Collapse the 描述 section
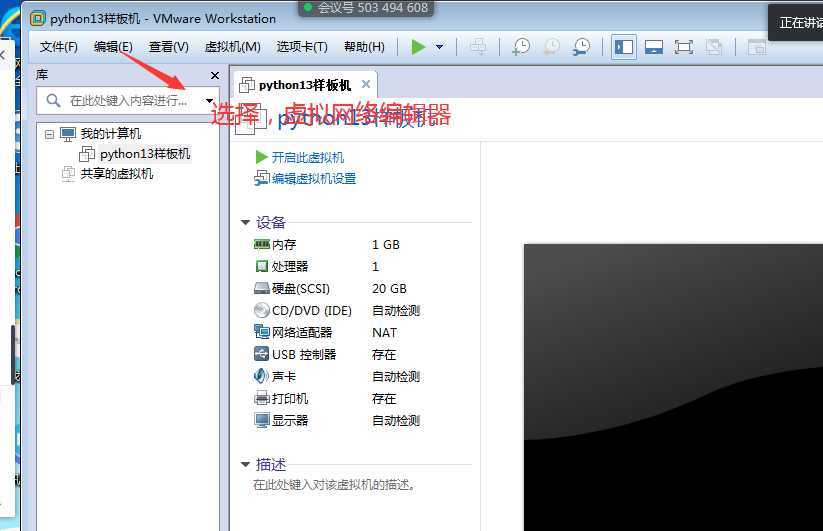Image resolution: width=823 pixels, height=531 pixels. click(245, 464)
